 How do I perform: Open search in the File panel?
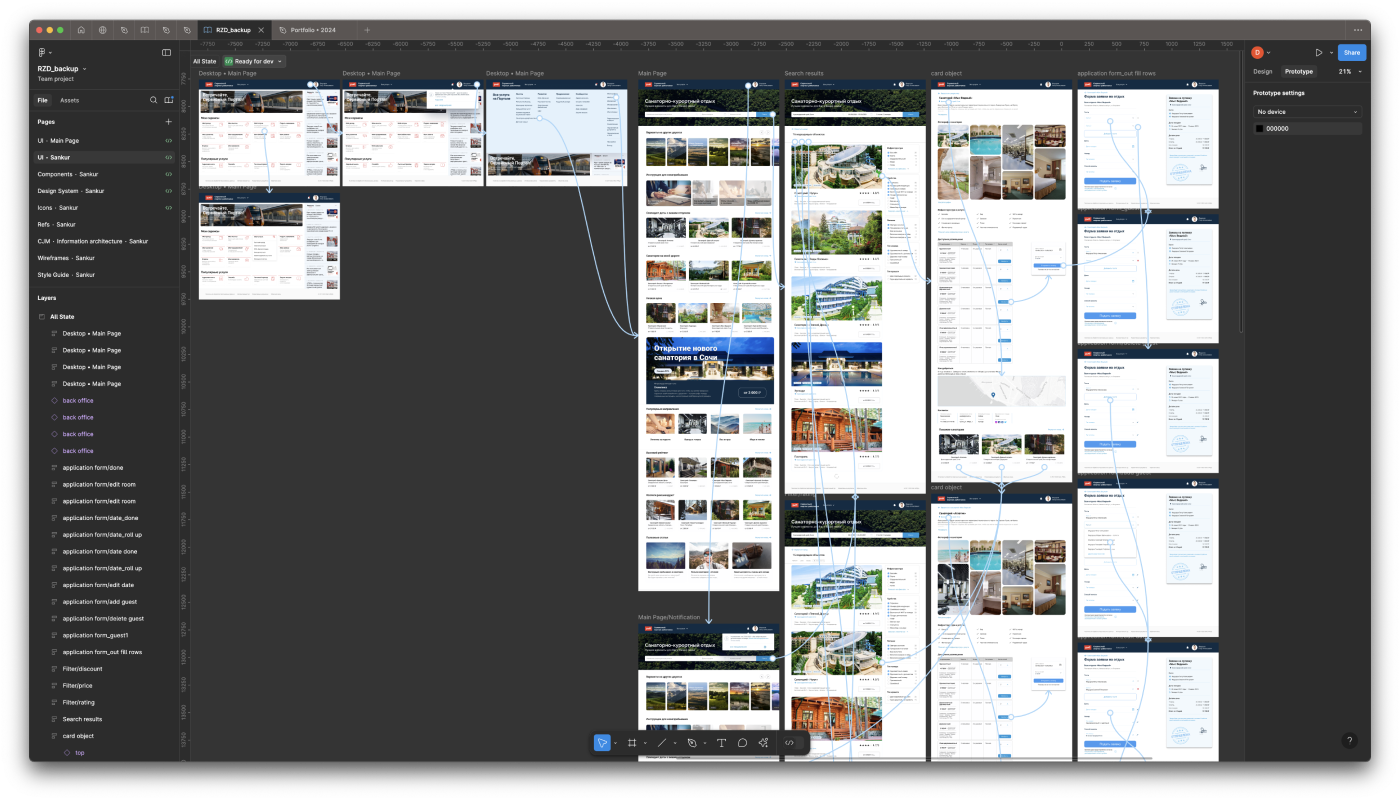click(153, 100)
